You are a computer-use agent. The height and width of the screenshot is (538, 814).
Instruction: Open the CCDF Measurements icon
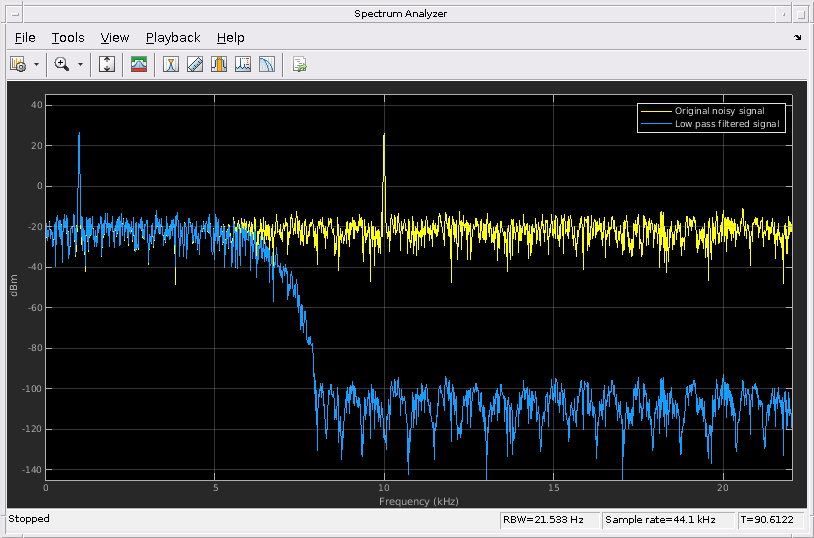(x=267, y=65)
